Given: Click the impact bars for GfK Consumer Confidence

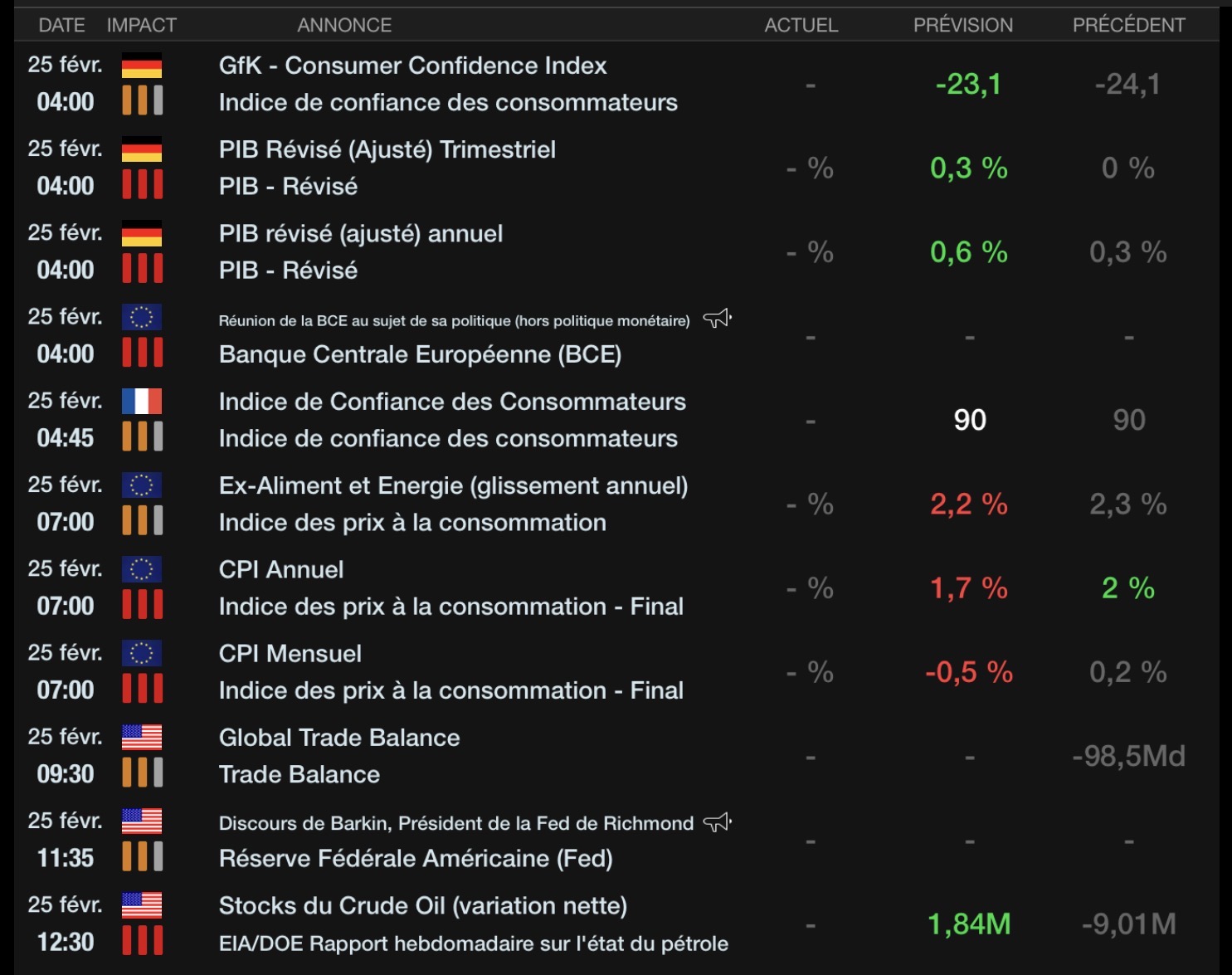Looking at the screenshot, I should click(x=142, y=100).
